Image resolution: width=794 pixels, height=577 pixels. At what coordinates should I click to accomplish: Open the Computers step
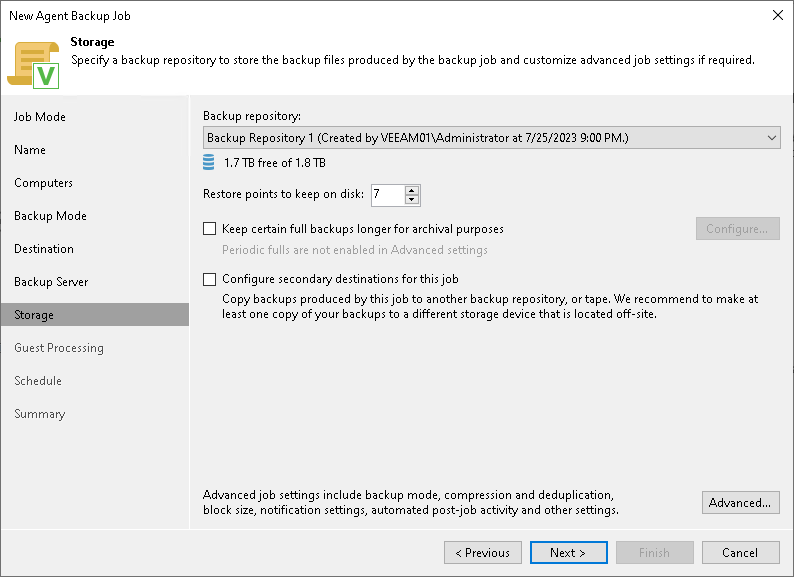coord(43,183)
